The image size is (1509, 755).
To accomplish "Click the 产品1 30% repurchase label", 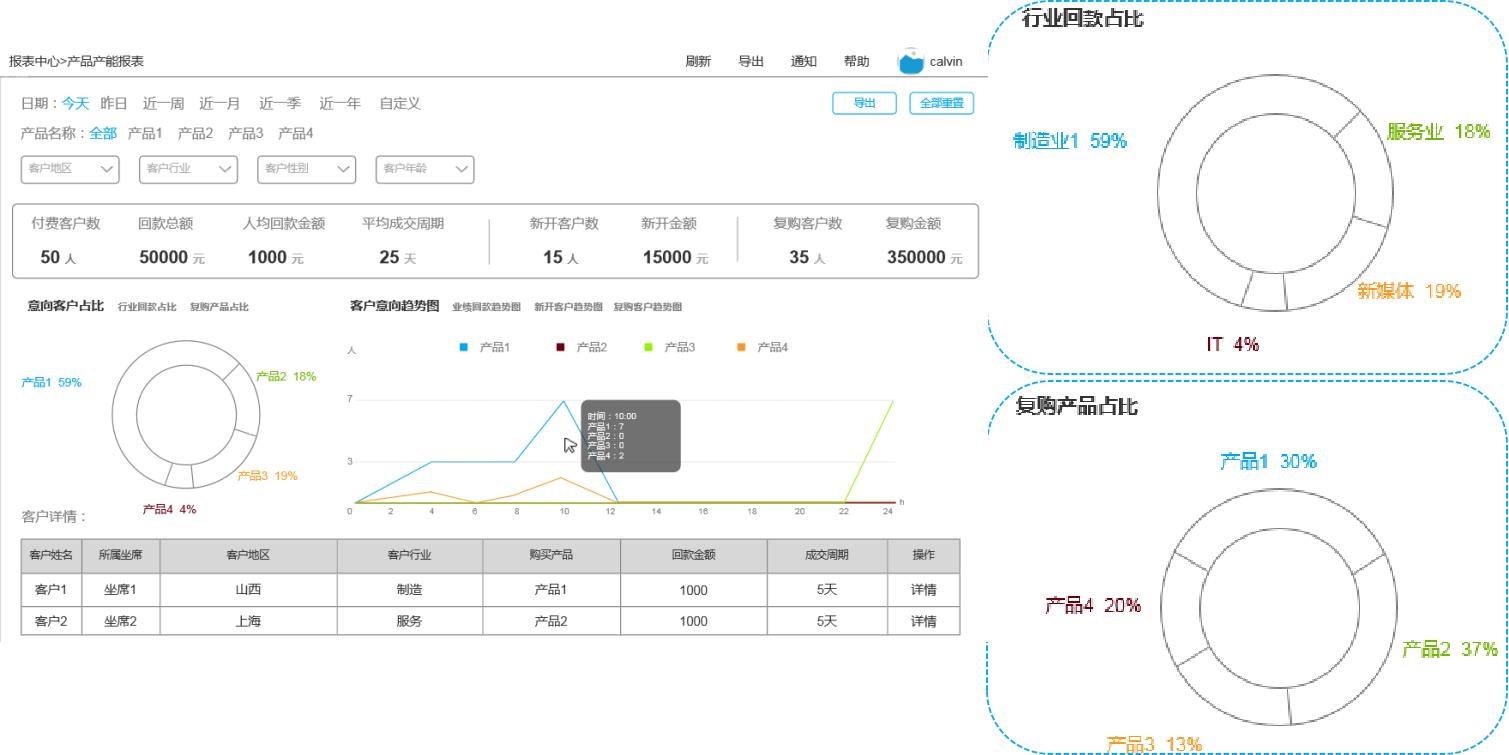I will pos(1268,461).
